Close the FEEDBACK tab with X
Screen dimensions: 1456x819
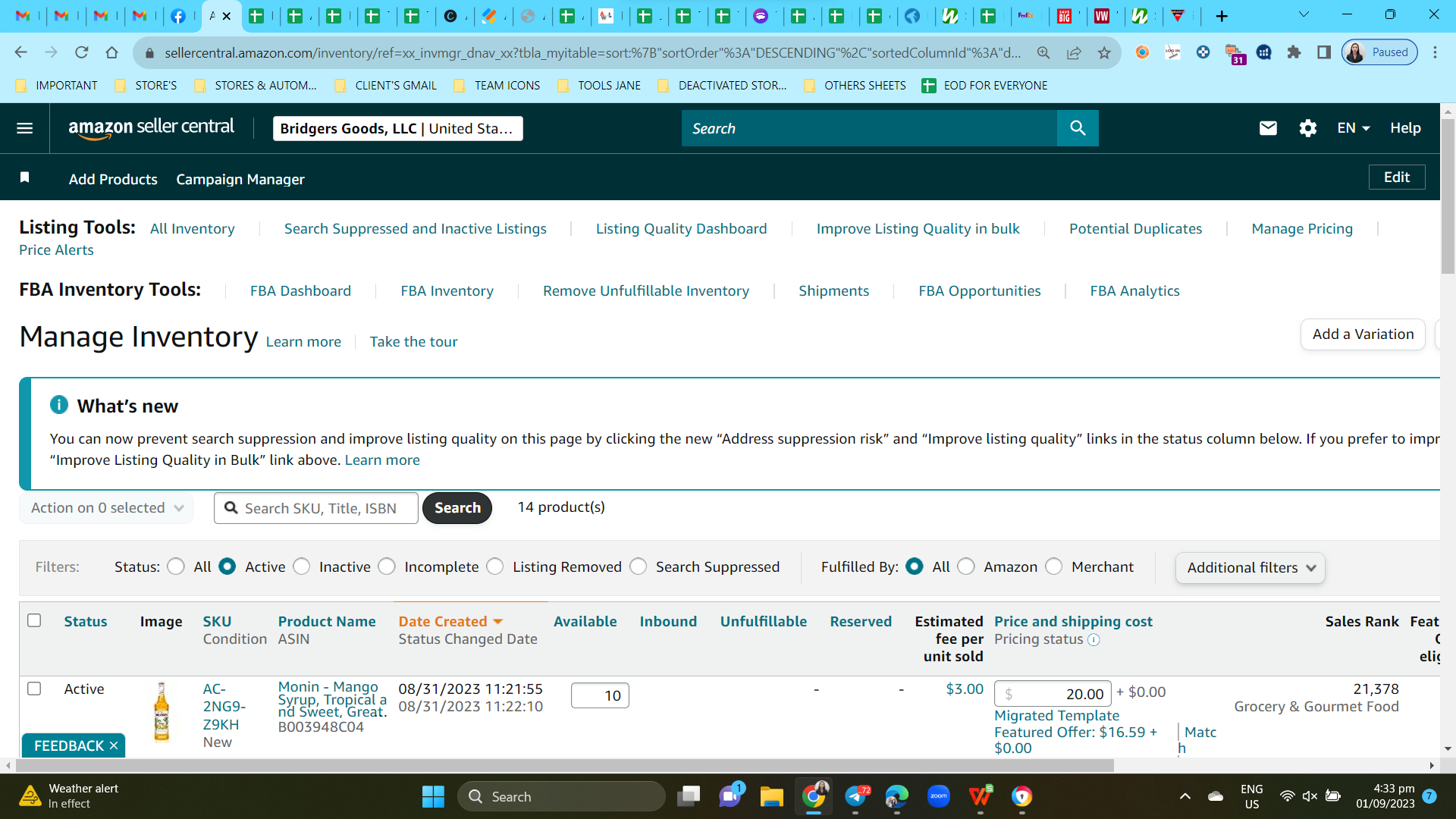(x=114, y=746)
